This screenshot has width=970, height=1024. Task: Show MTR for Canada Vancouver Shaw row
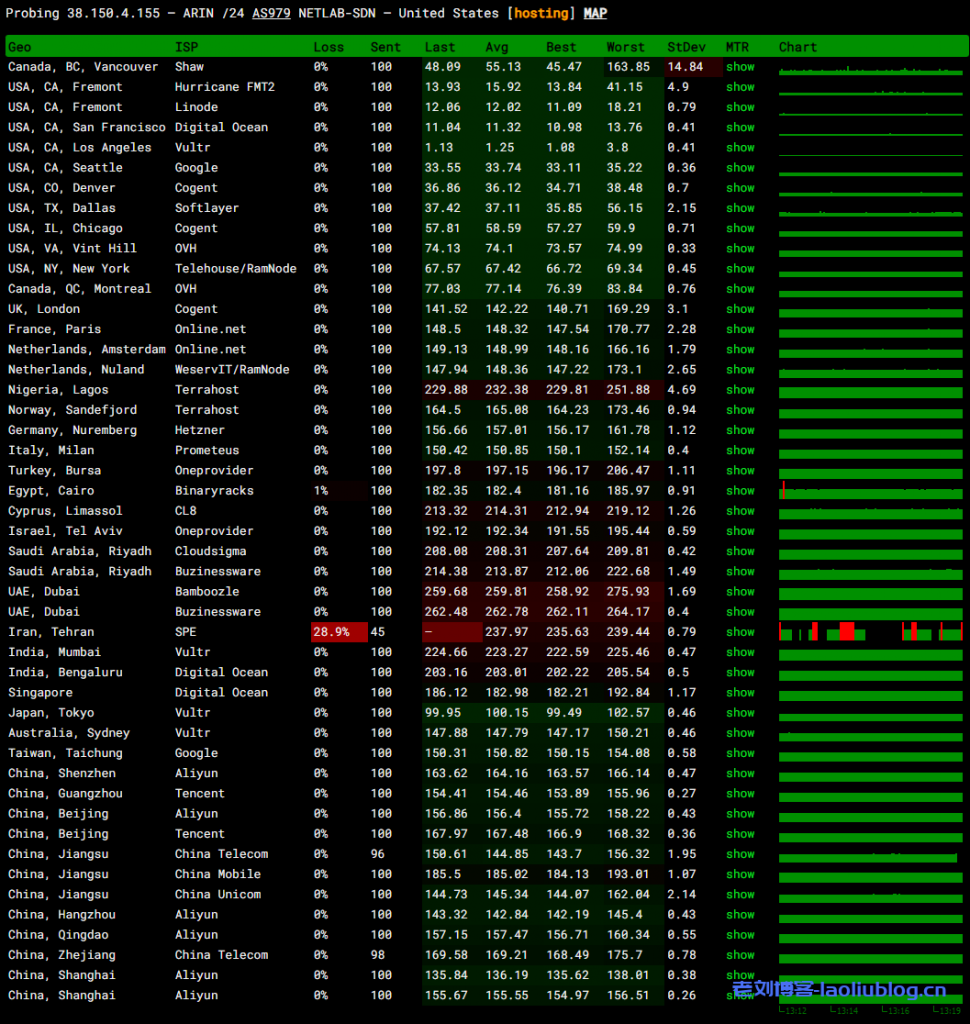[x=740, y=67]
